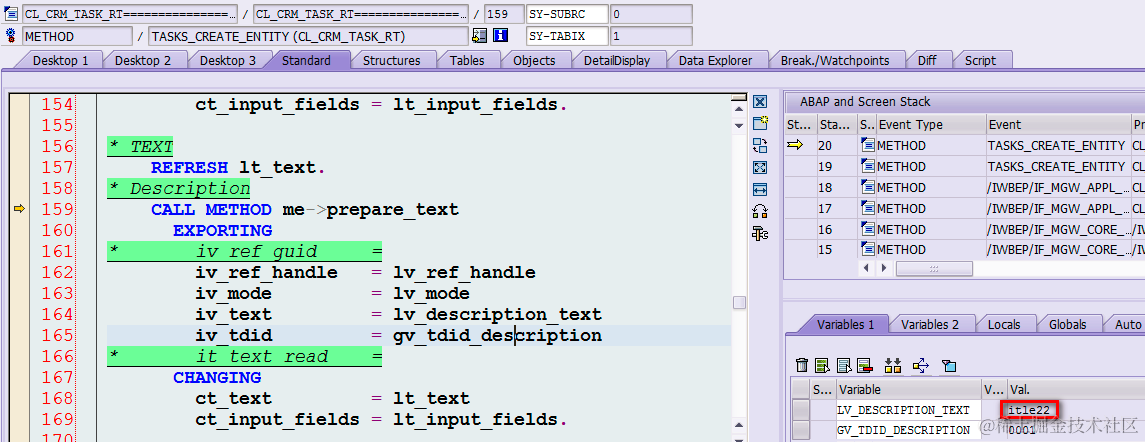The height and width of the screenshot is (442, 1145).
Task: Click the blue box filter icon in Variables toolbar
Action: (949, 365)
